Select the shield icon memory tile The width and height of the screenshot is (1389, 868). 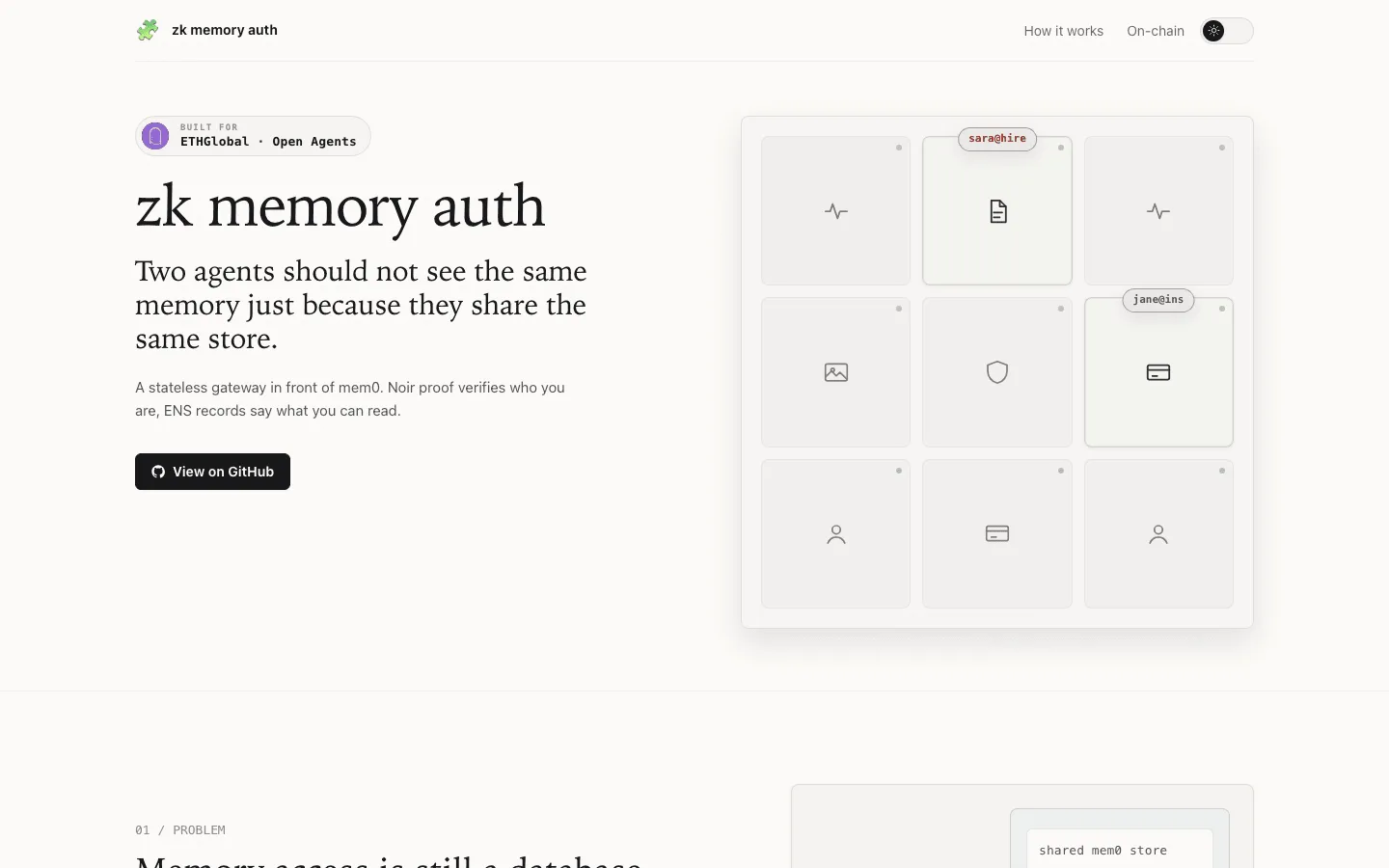[997, 372]
